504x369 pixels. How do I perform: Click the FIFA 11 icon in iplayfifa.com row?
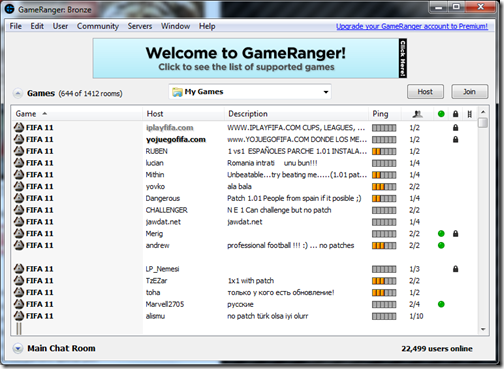(19, 127)
